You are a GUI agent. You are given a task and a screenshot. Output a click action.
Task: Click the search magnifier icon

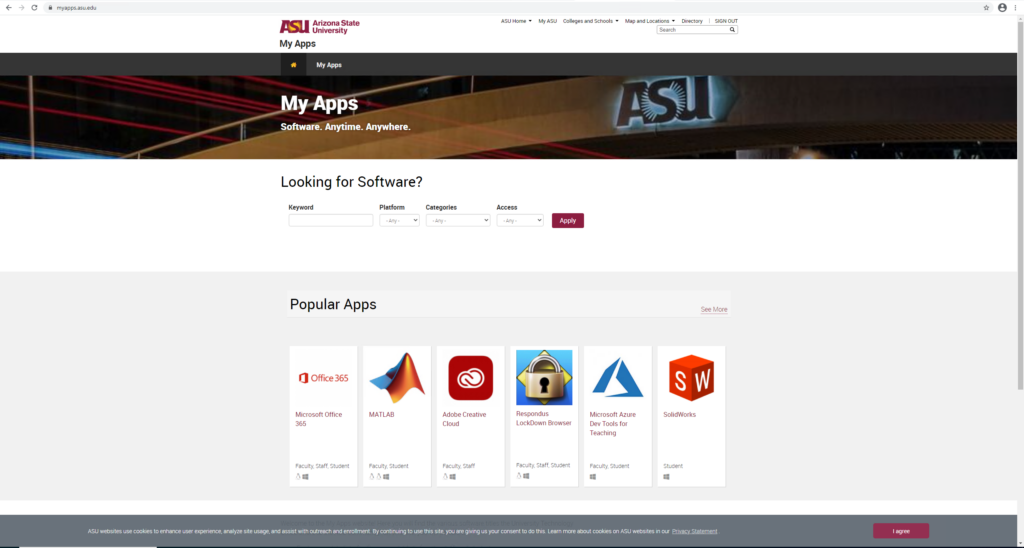(x=732, y=30)
